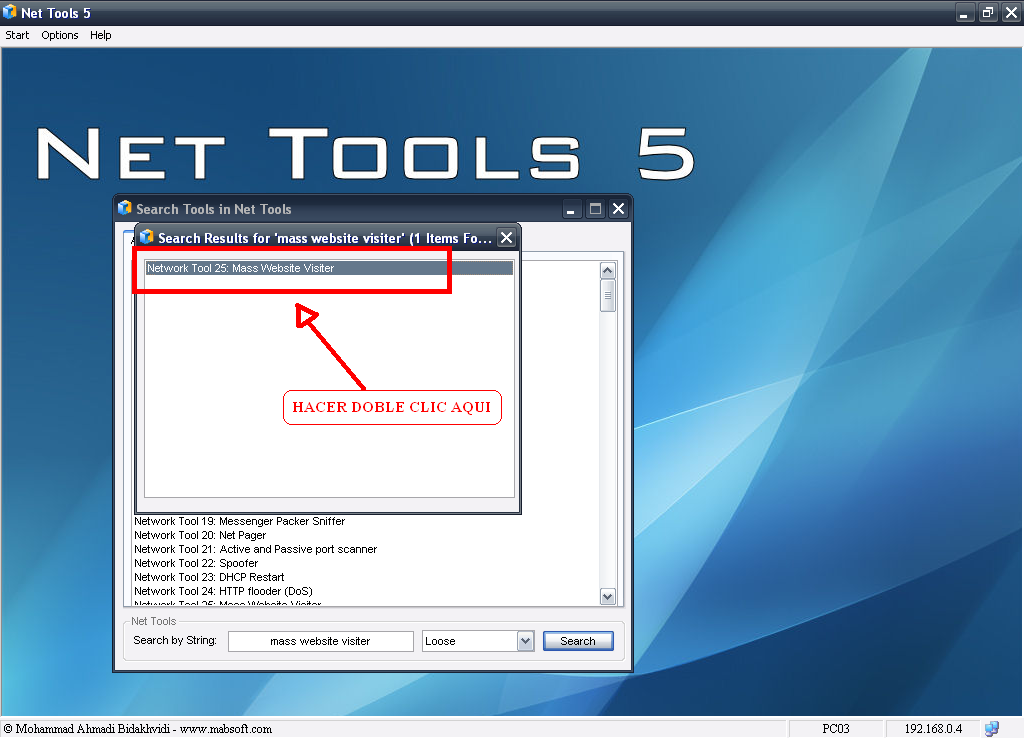Screen dimensions: 1024x738
Task: Close the Net Tools 5 main window
Action: (x=1012, y=12)
